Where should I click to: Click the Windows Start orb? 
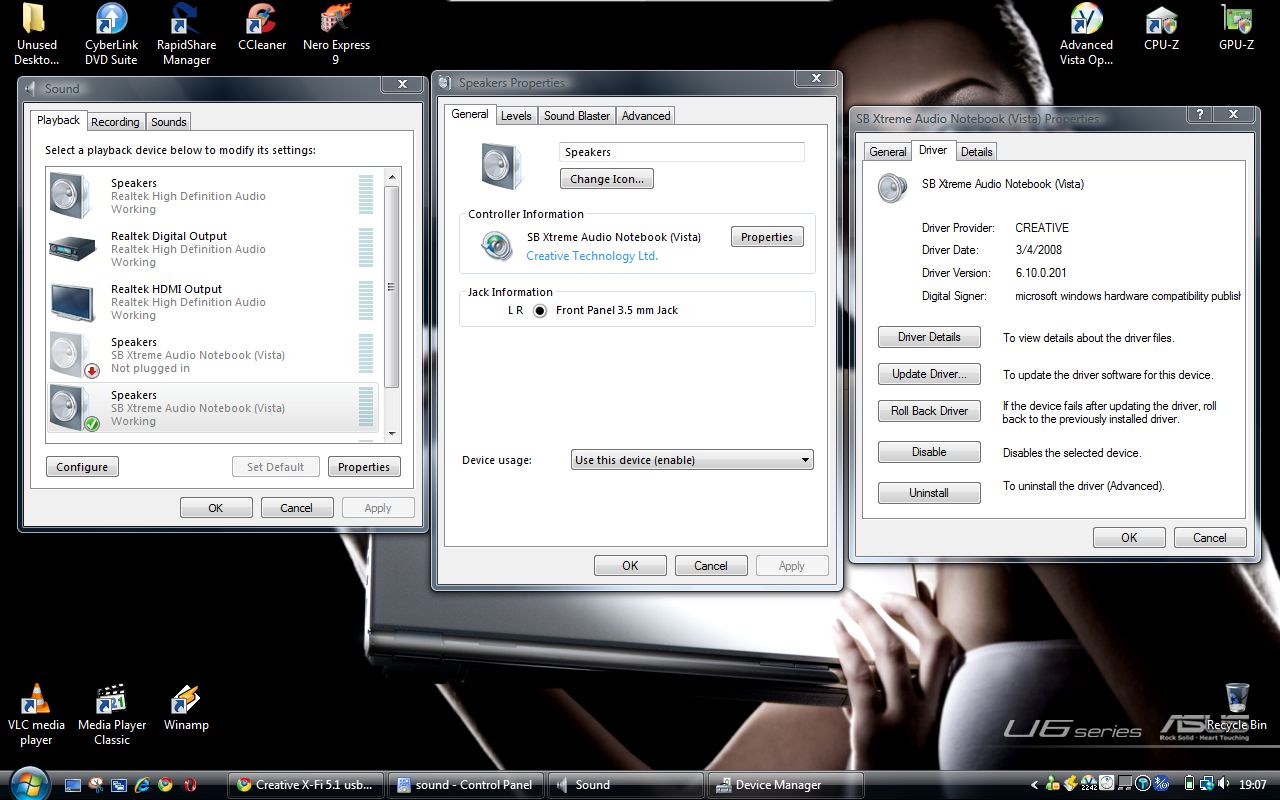(x=28, y=782)
